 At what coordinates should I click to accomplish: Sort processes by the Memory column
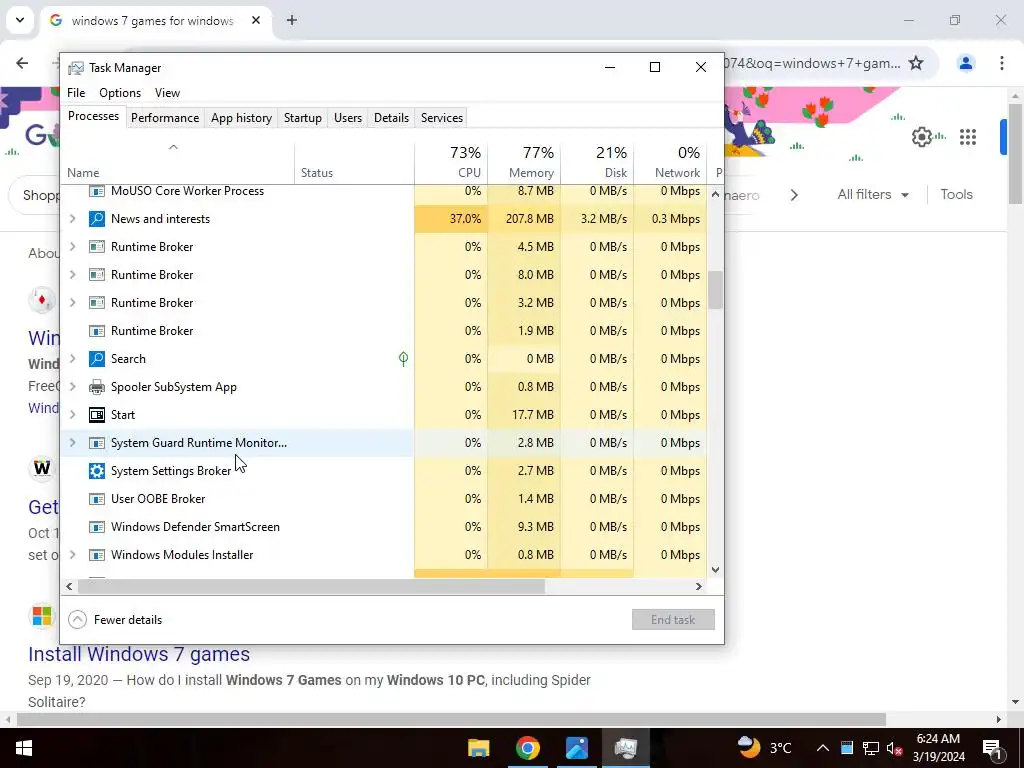[524, 162]
